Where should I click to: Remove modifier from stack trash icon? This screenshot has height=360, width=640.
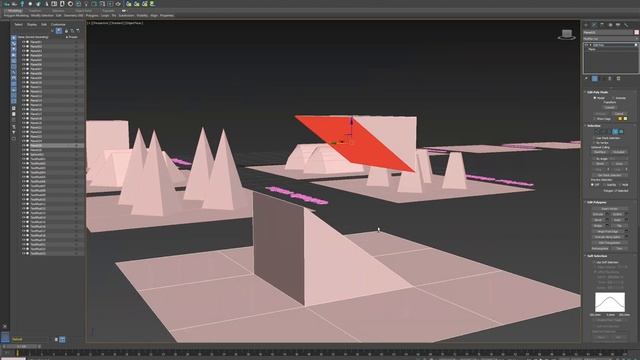(x=610, y=78)
